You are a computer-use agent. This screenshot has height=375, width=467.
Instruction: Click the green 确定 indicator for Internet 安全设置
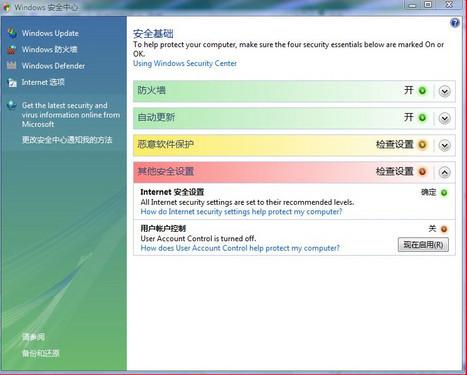(x=444, y=193)
